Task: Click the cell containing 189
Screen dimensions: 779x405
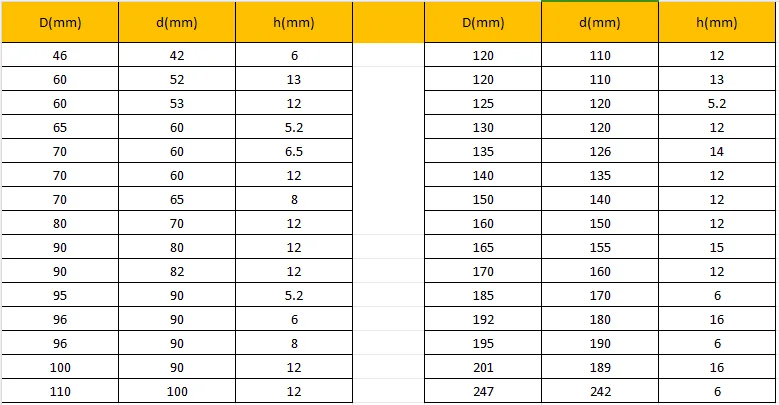Action: coord(600,367)
